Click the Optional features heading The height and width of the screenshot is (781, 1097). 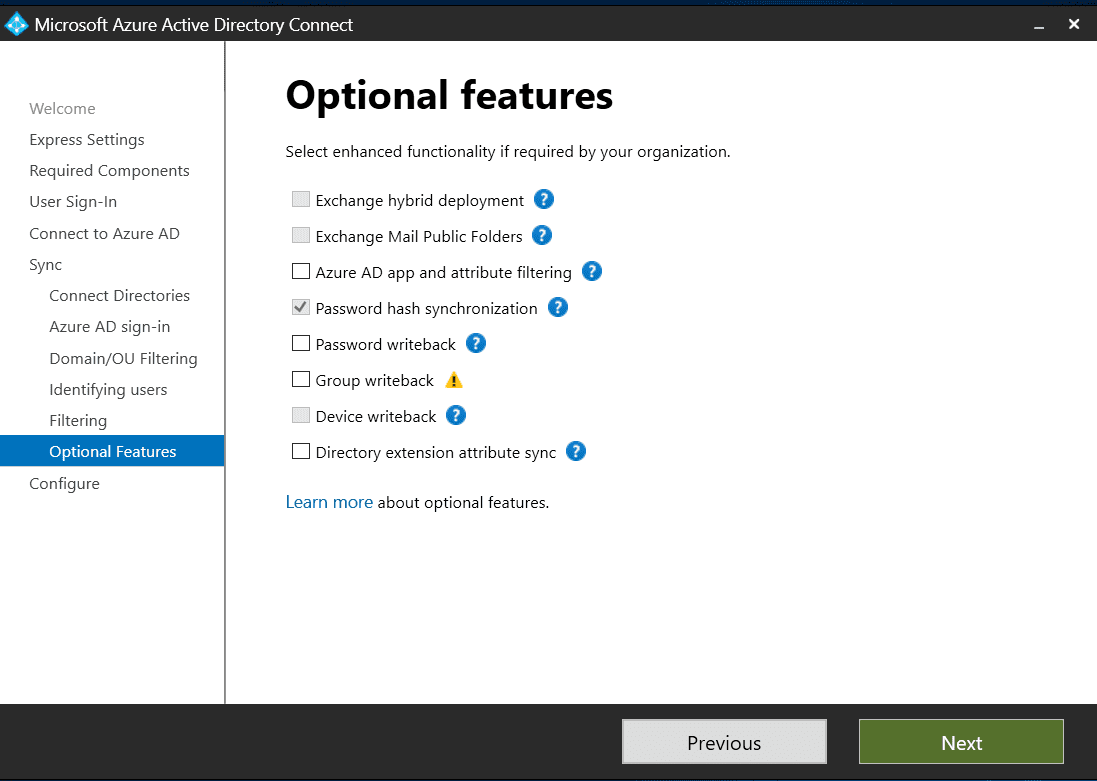(x=449, y=96)
